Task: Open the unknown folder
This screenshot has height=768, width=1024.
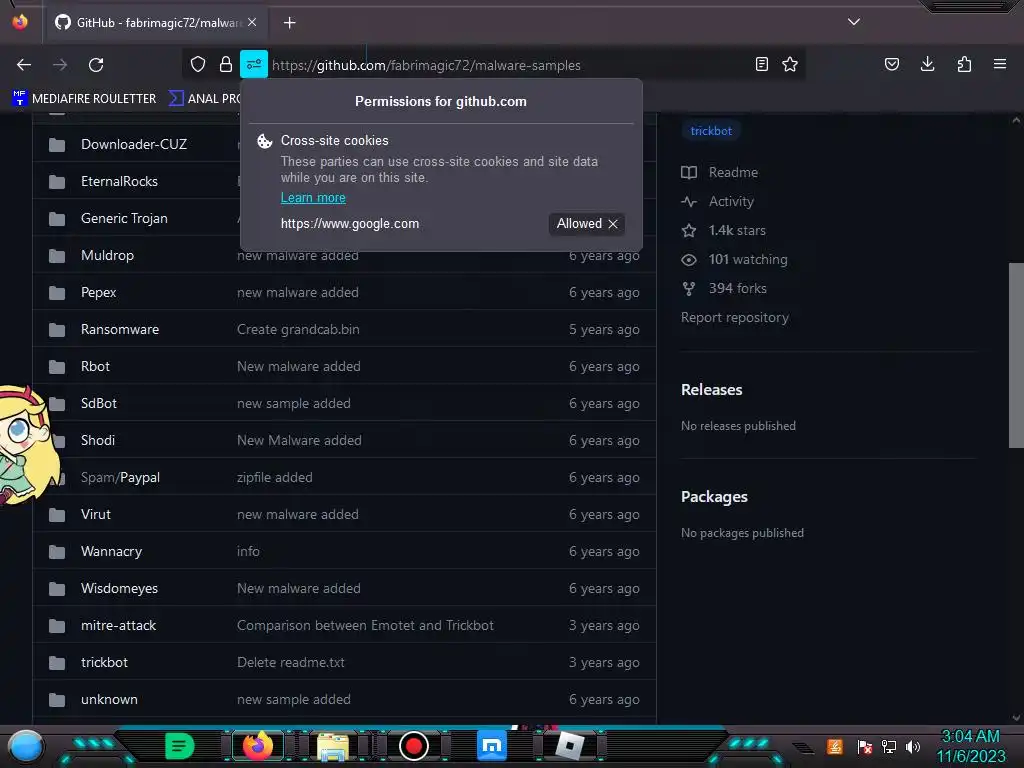Action: 109,699
